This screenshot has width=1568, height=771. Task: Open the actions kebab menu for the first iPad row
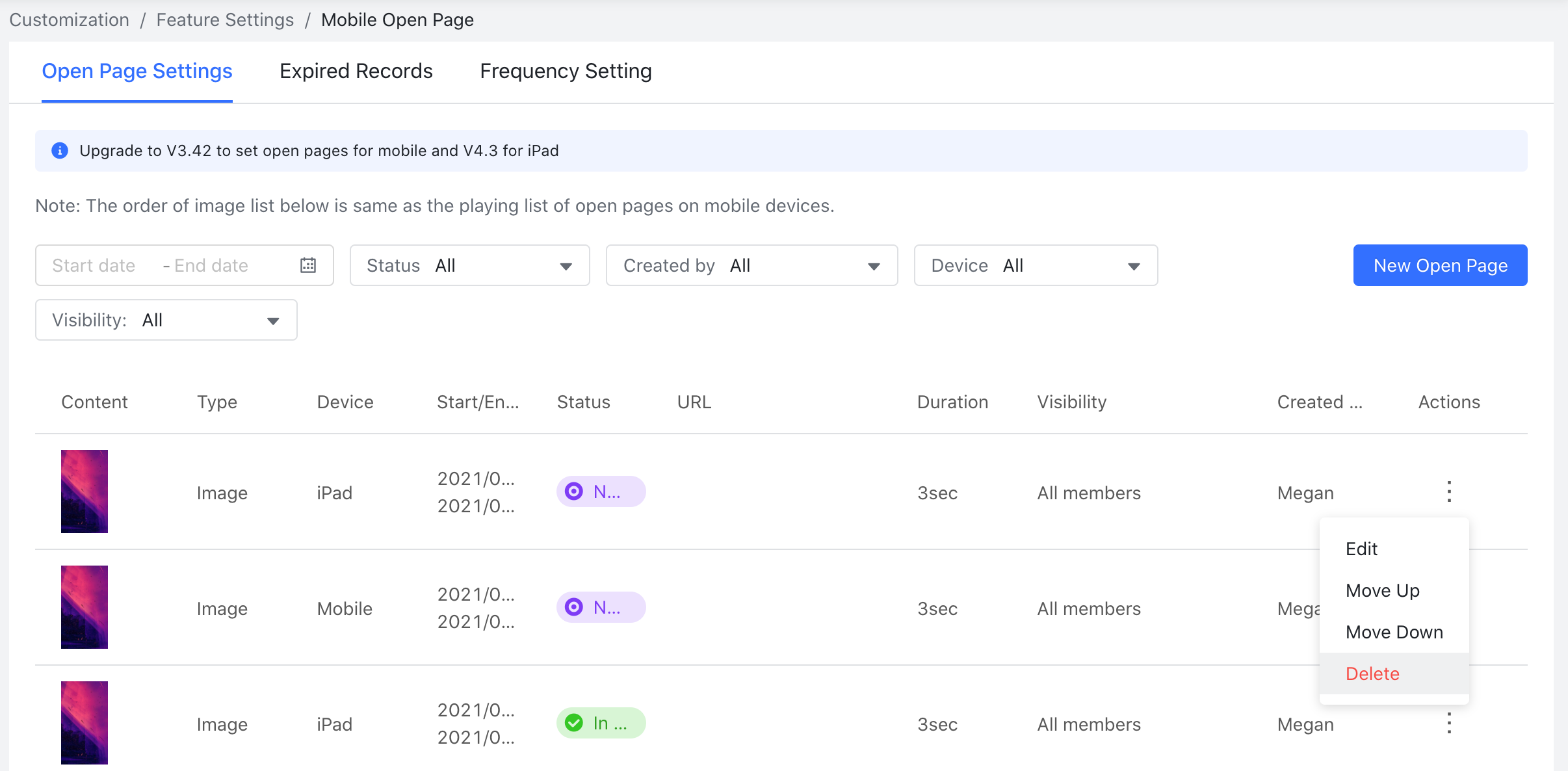tap(1449, 492)
